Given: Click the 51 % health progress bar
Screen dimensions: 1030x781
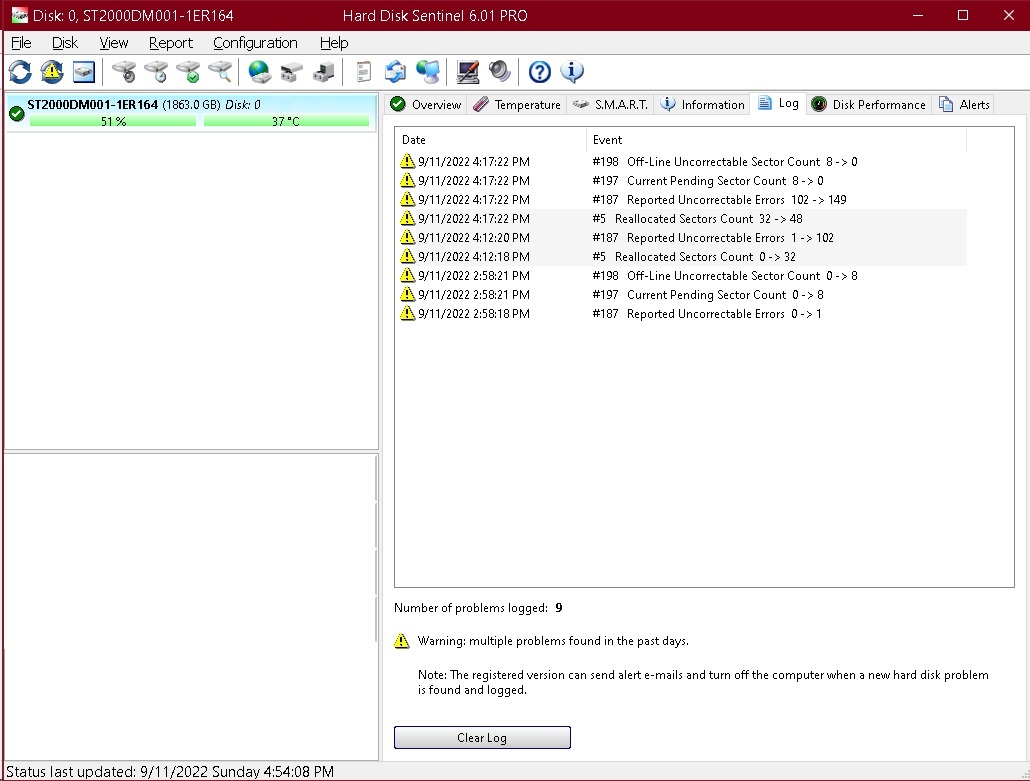Looking at the screenshot, I should pyautogui.click(x=113, y=122).
